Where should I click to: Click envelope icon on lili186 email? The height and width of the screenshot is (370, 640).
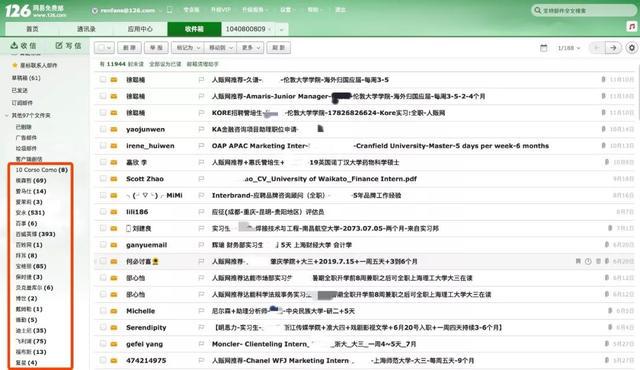114,212
